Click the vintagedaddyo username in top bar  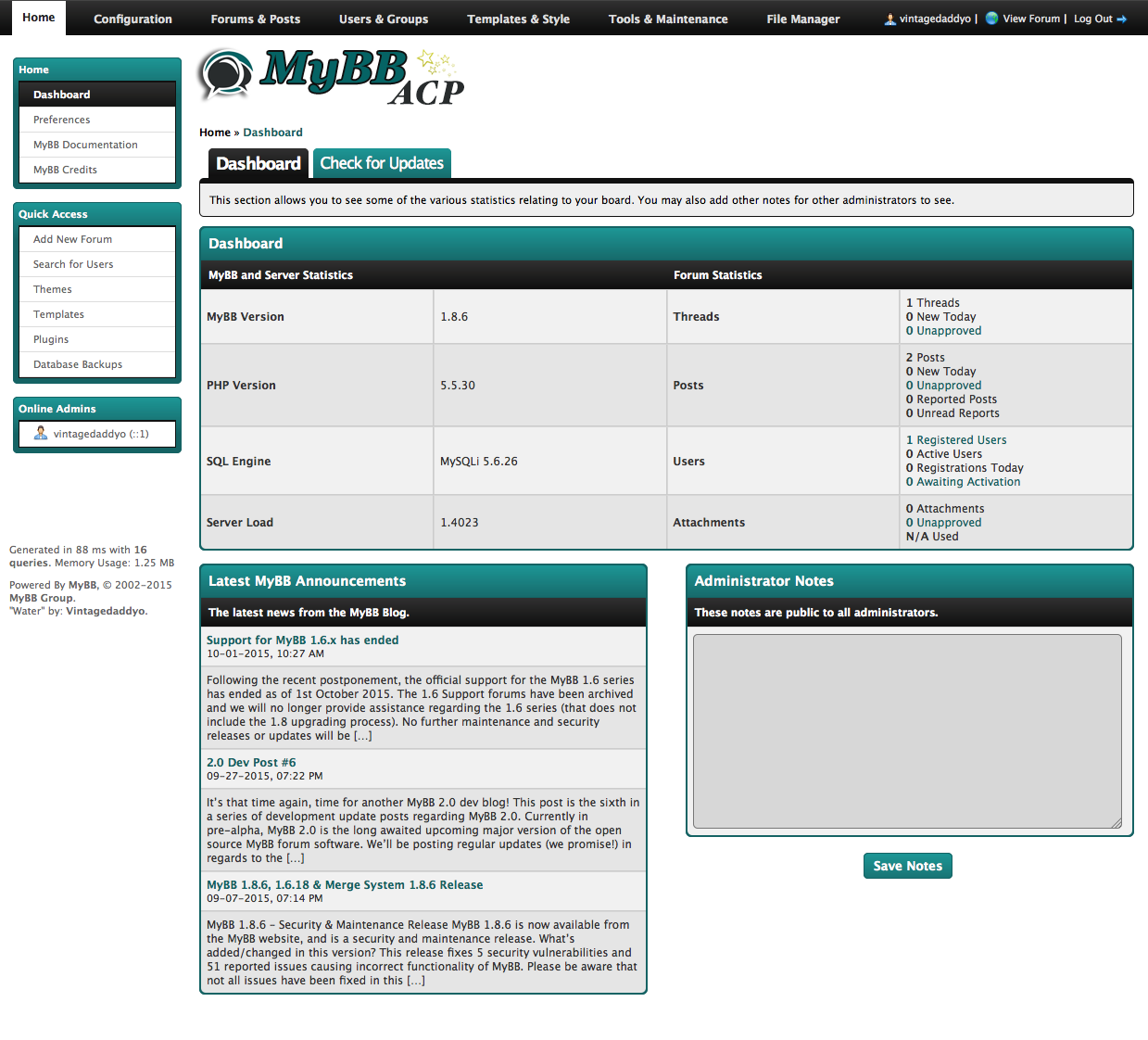[x=935, y=19]
